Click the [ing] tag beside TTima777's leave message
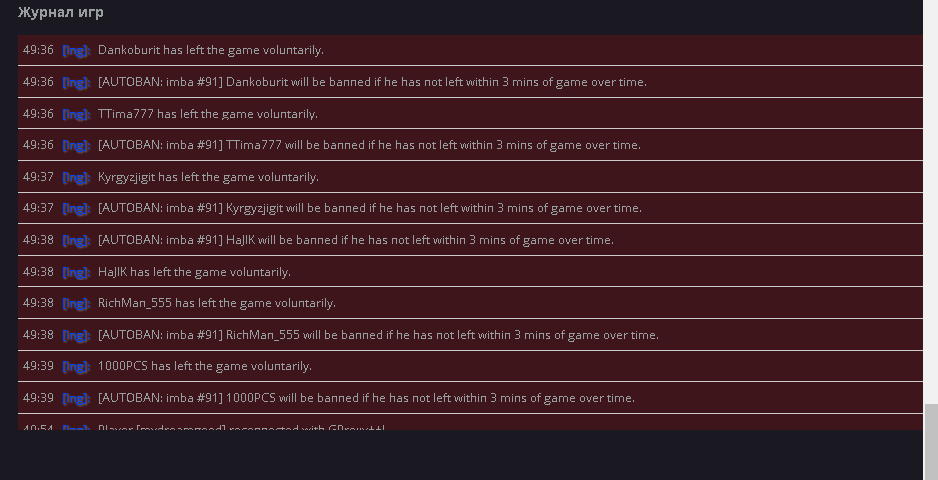Image resolution: width=938 pixels, height=480 pixels. tap(77, 114)
